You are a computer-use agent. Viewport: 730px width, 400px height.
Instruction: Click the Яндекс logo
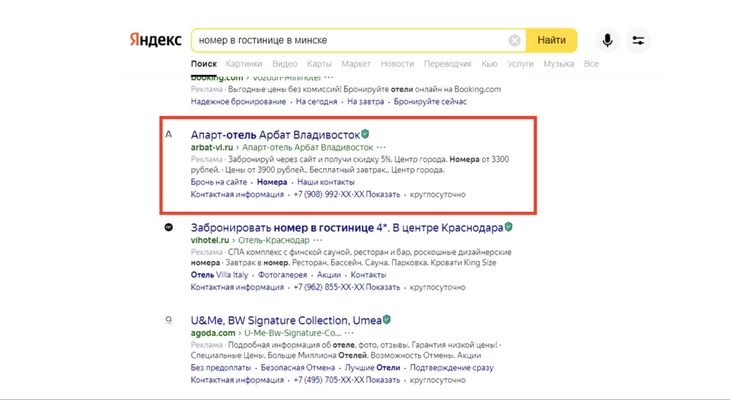click(155, 40)
